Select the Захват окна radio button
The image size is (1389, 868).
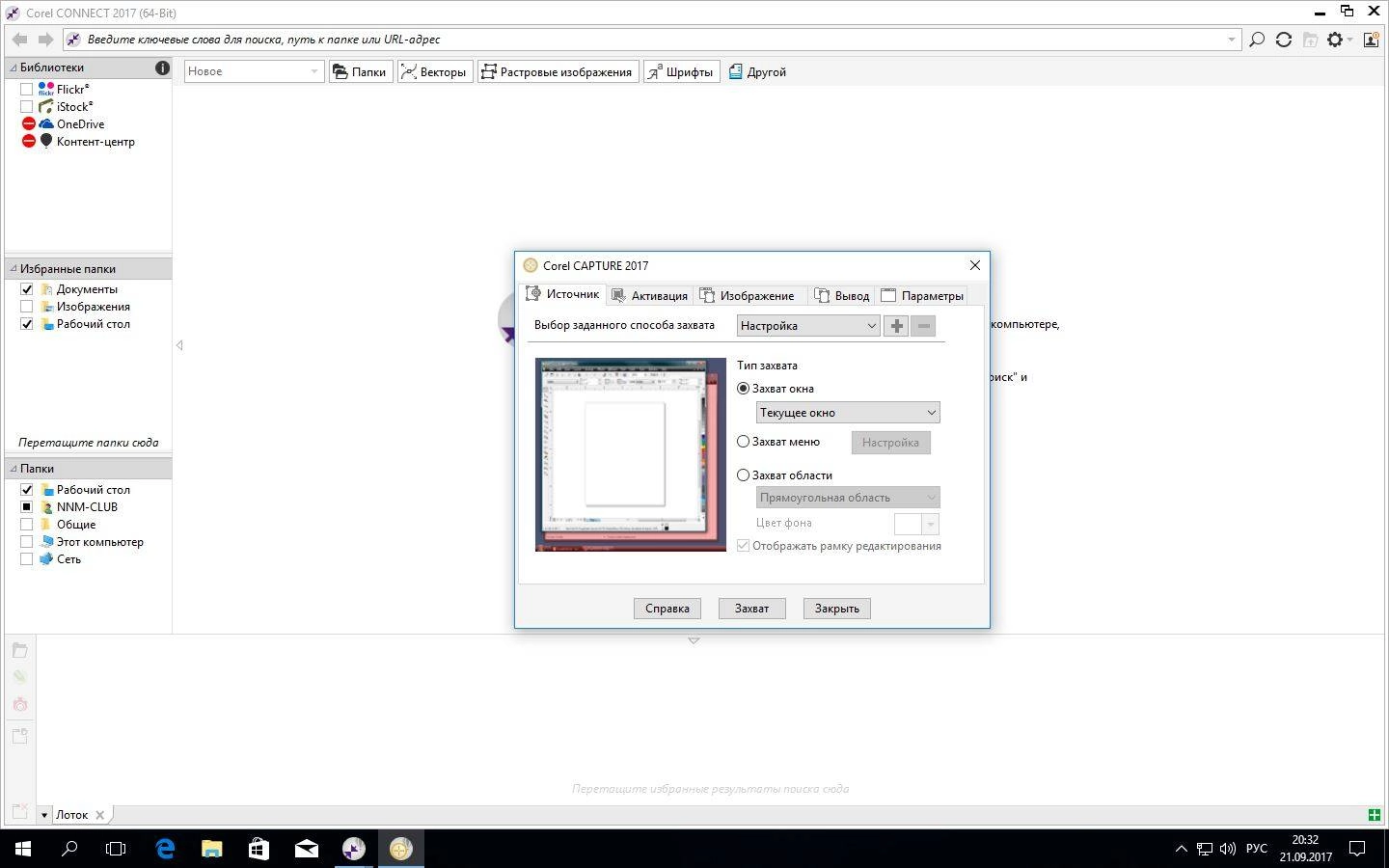point(743,389)
